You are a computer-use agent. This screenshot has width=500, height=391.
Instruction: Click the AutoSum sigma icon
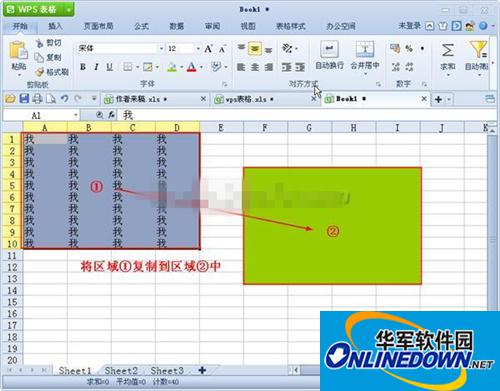pos(448,51)
